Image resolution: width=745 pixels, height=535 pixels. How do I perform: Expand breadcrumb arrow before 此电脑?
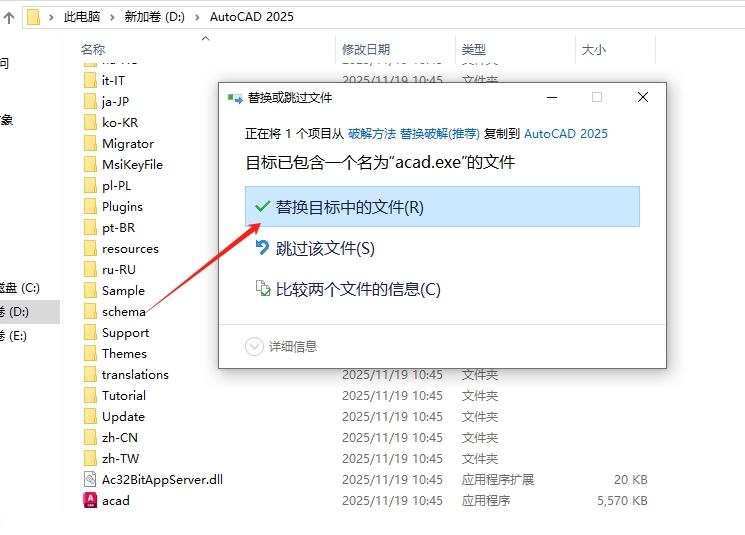[51, 18]
